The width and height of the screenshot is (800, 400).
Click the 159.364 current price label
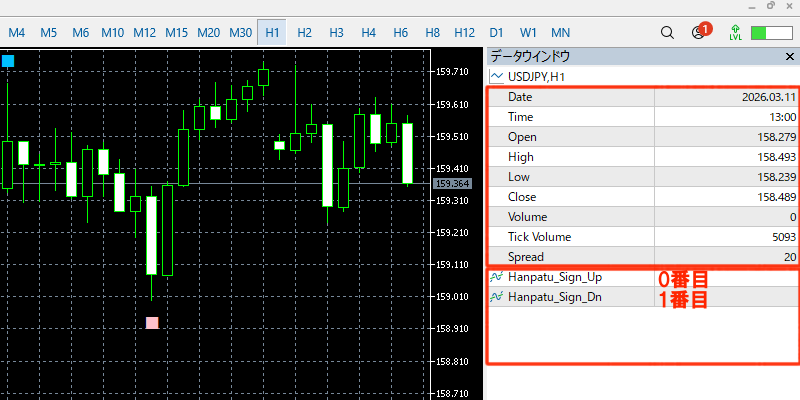click(452, 184)
